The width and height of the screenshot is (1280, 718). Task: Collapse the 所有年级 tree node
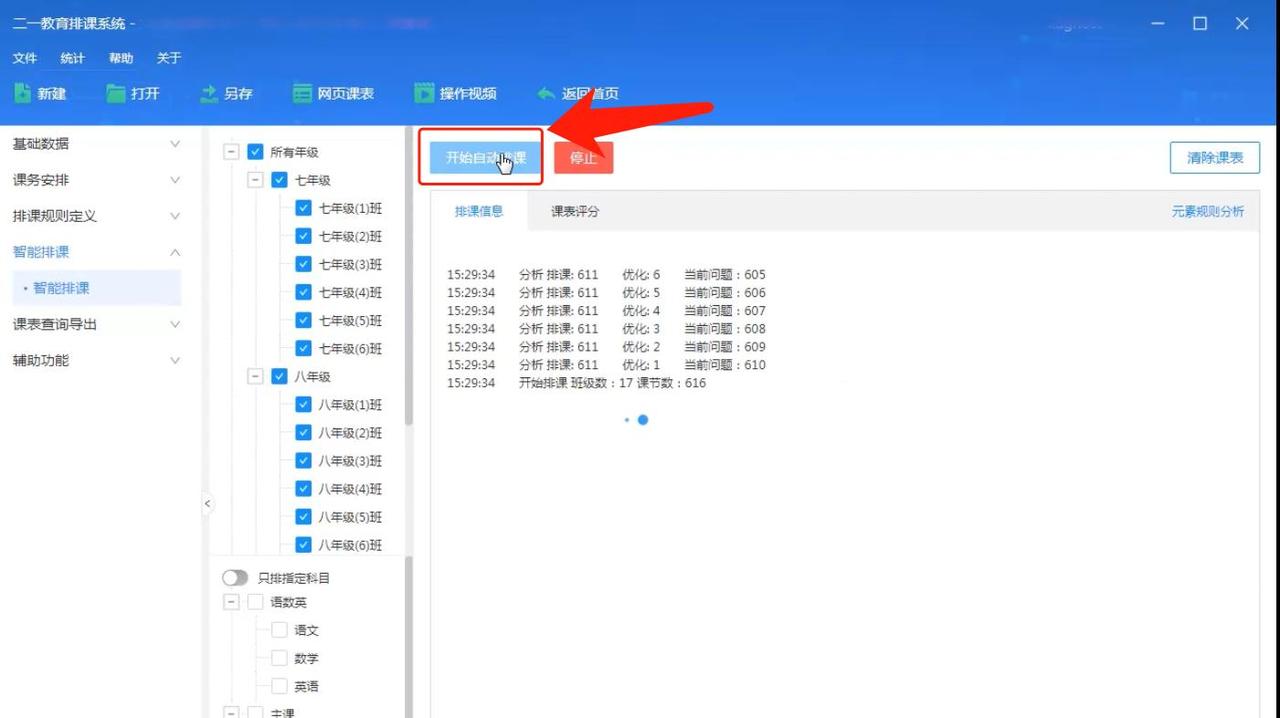(231, 152)
